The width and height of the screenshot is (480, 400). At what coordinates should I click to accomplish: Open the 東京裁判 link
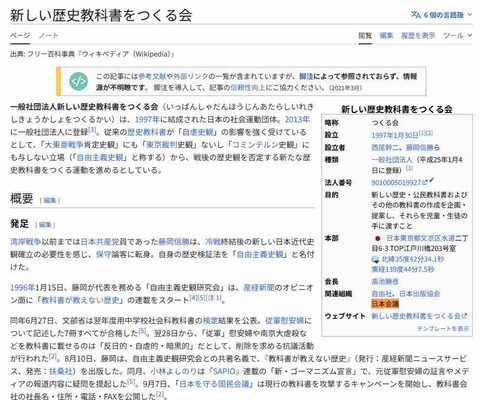click(x=161, y=145)
